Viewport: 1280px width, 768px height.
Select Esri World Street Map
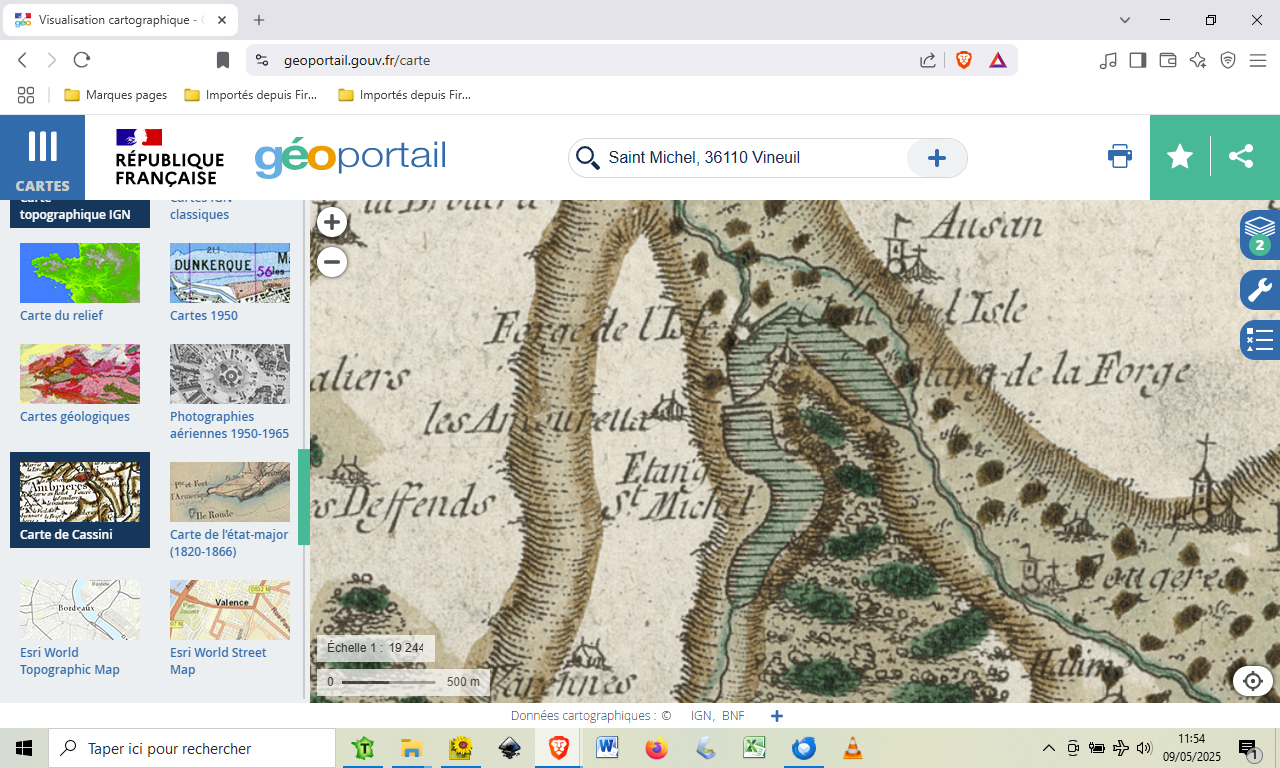230,610
